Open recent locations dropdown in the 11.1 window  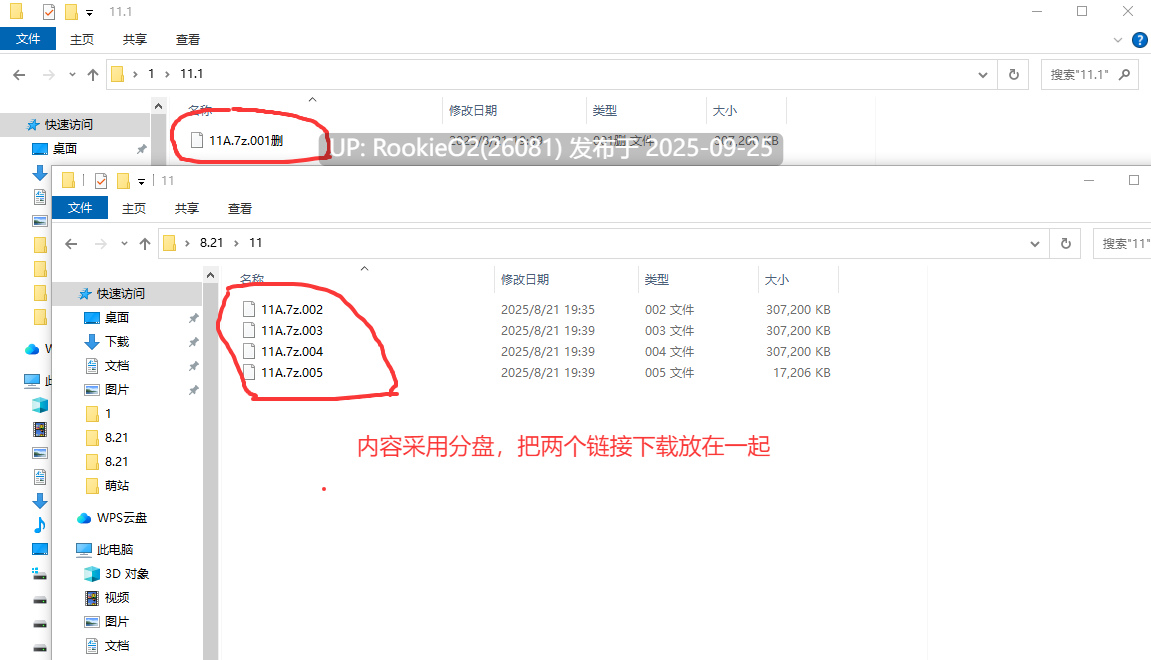click(72, 74)
